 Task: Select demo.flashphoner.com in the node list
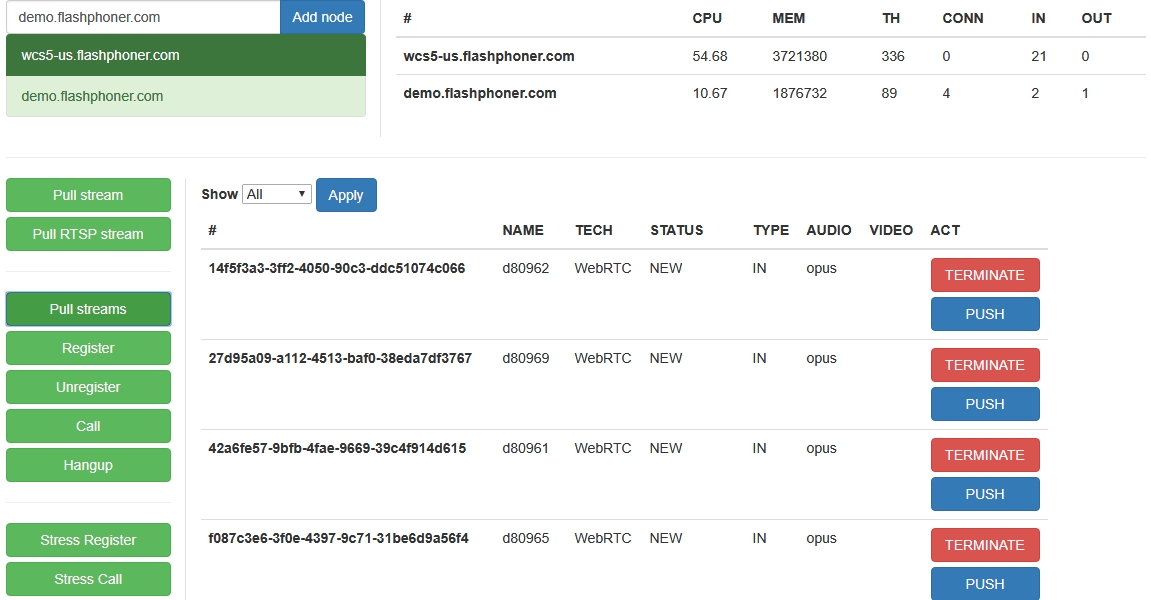(186, 96)
